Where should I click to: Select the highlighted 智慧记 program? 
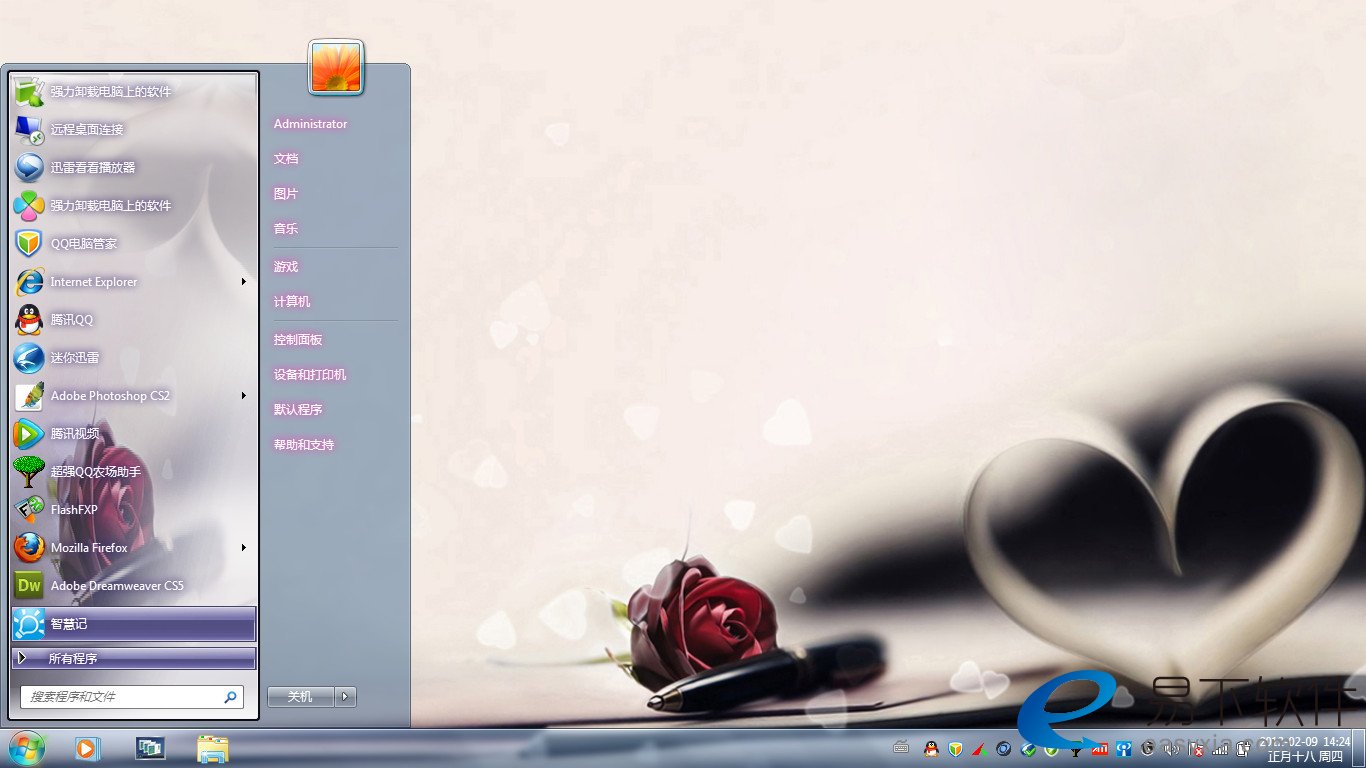[134, 624]
